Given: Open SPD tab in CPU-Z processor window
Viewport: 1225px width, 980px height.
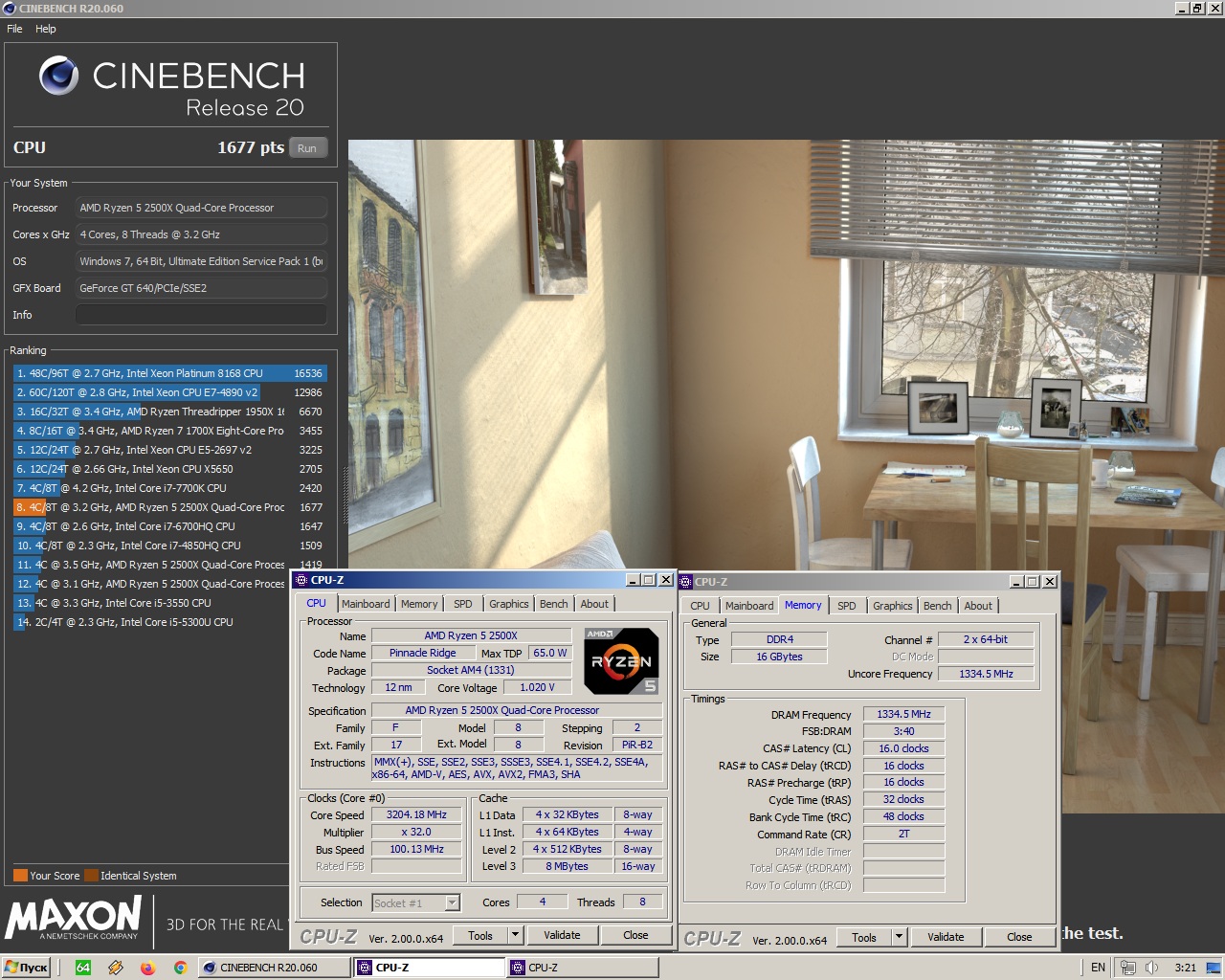Looking at the screenshot, I should [x=463, y=604].
